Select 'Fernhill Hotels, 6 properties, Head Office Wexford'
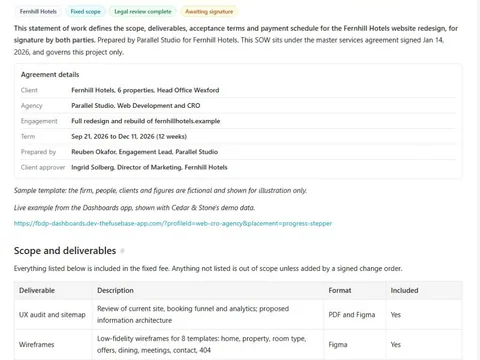This screenshot has height=360, width=480. [x=145, y=90]
